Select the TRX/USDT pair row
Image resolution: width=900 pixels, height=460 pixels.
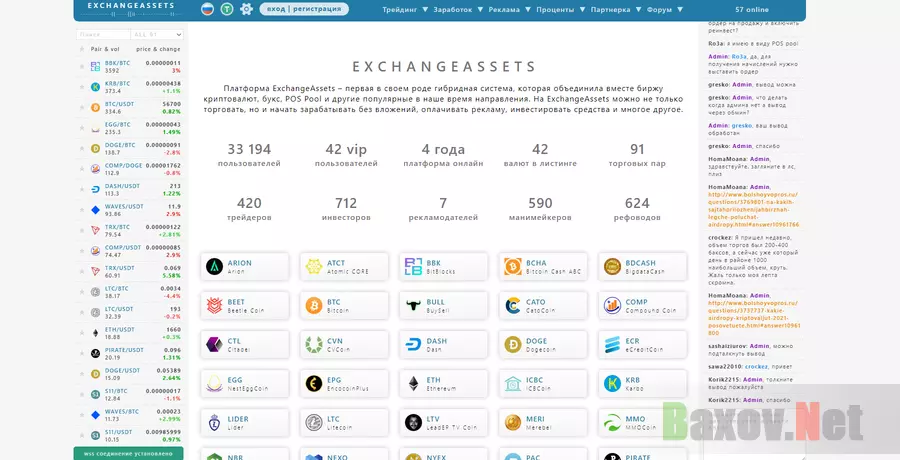(x=130, y=272)
